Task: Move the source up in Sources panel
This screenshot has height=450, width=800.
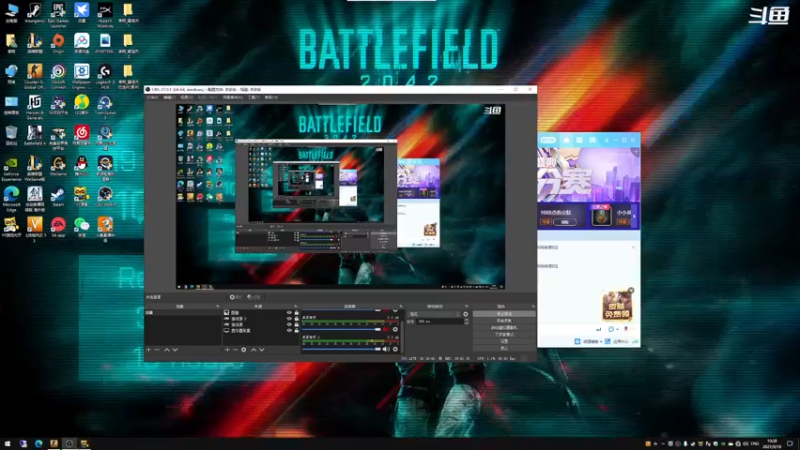Action: [x=254, y=350]
